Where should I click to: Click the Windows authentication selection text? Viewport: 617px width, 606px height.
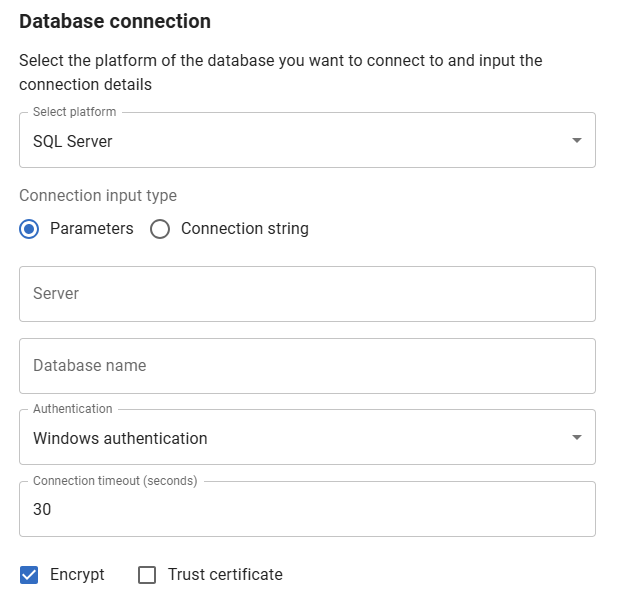[120, 438]
